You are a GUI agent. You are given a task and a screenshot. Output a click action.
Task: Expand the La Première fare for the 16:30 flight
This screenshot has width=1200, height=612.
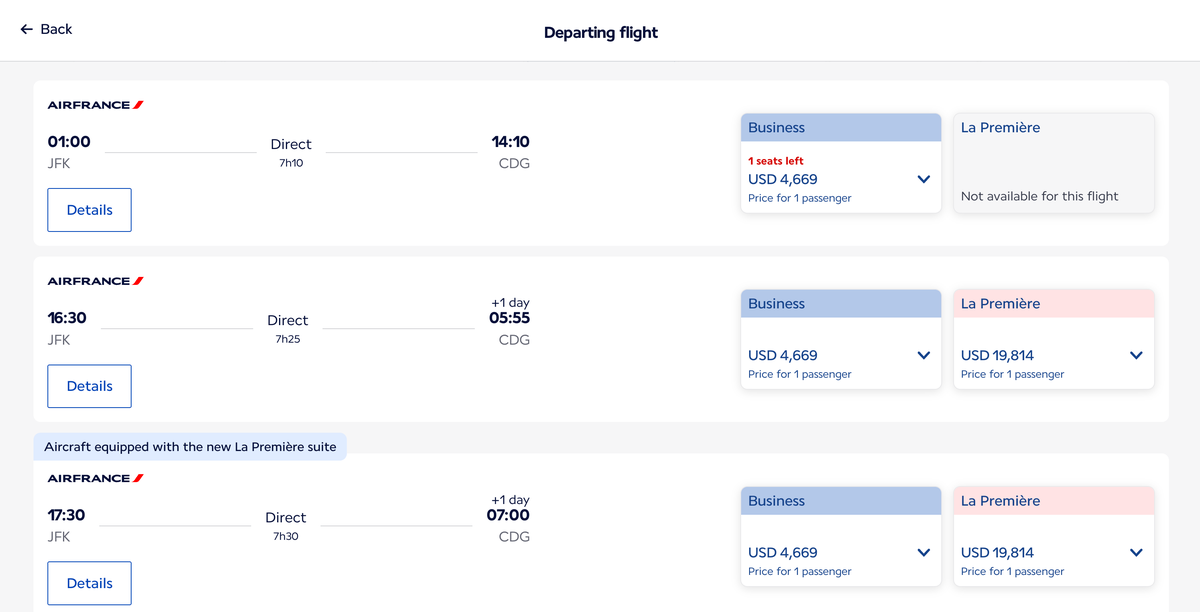point(1136,355)
